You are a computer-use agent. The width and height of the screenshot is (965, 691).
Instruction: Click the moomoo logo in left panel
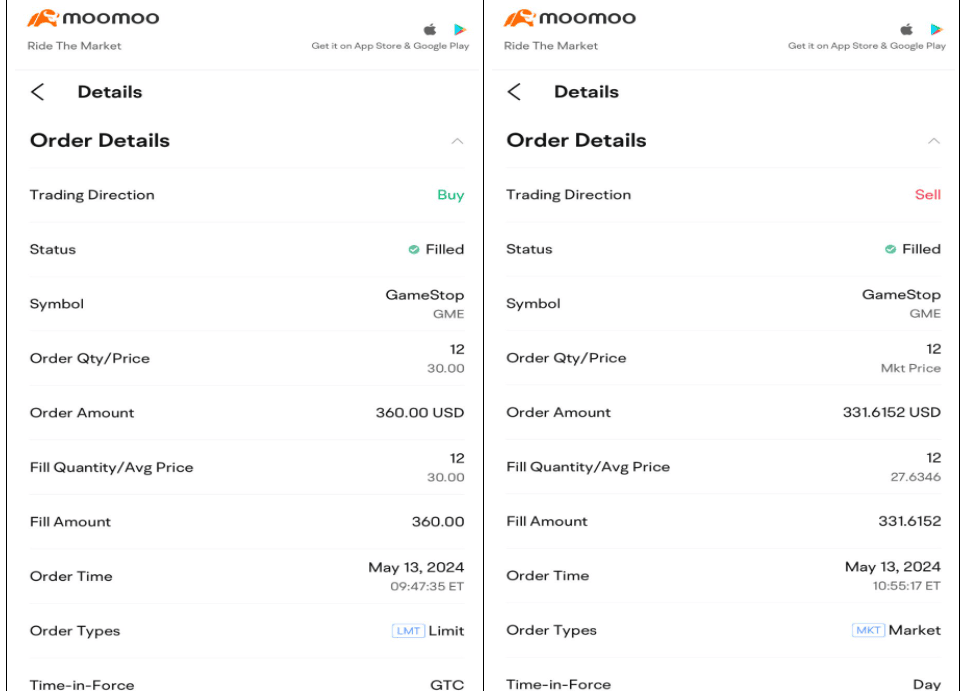(x=92, y=19)
